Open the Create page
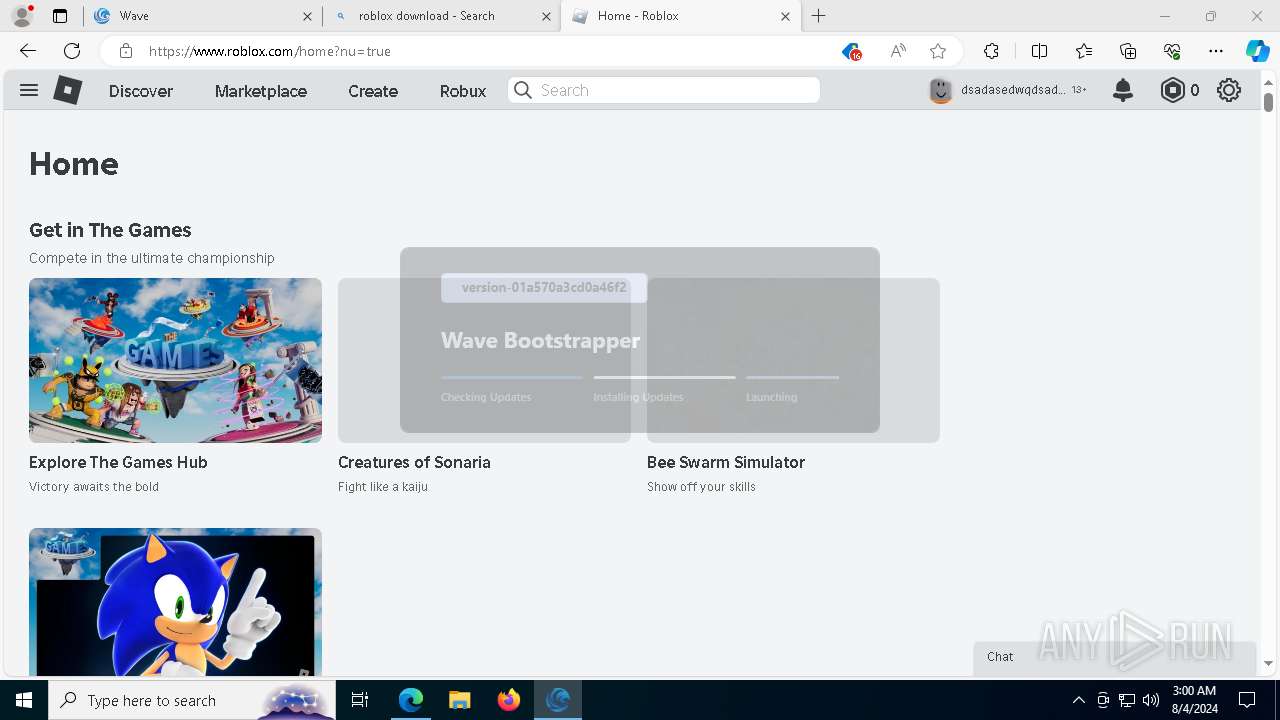1280x720 pixels. tap(373, 90)
